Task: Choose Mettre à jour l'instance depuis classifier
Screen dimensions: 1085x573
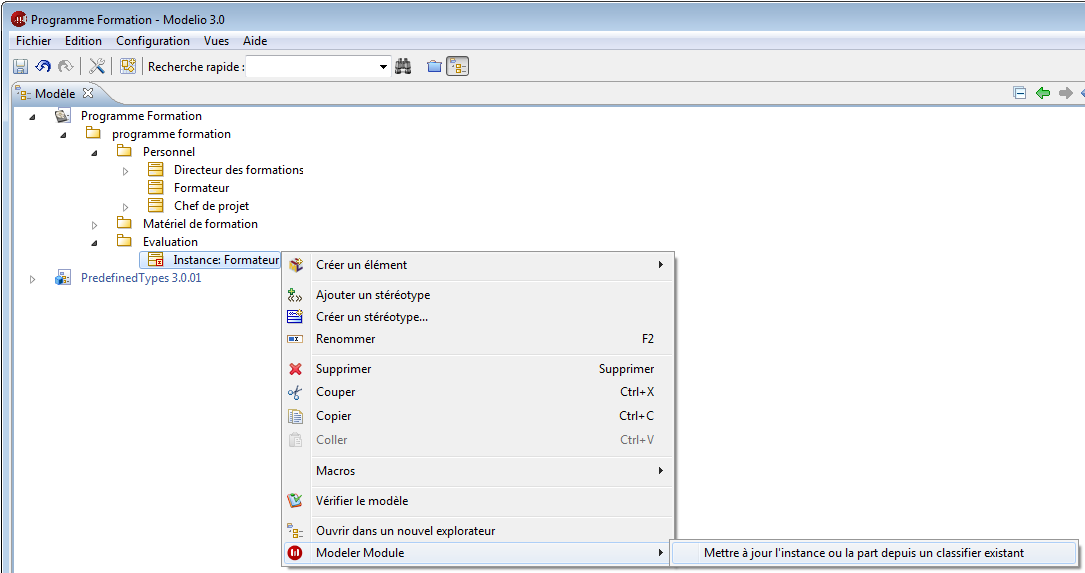Action: [x=874, y=553]
